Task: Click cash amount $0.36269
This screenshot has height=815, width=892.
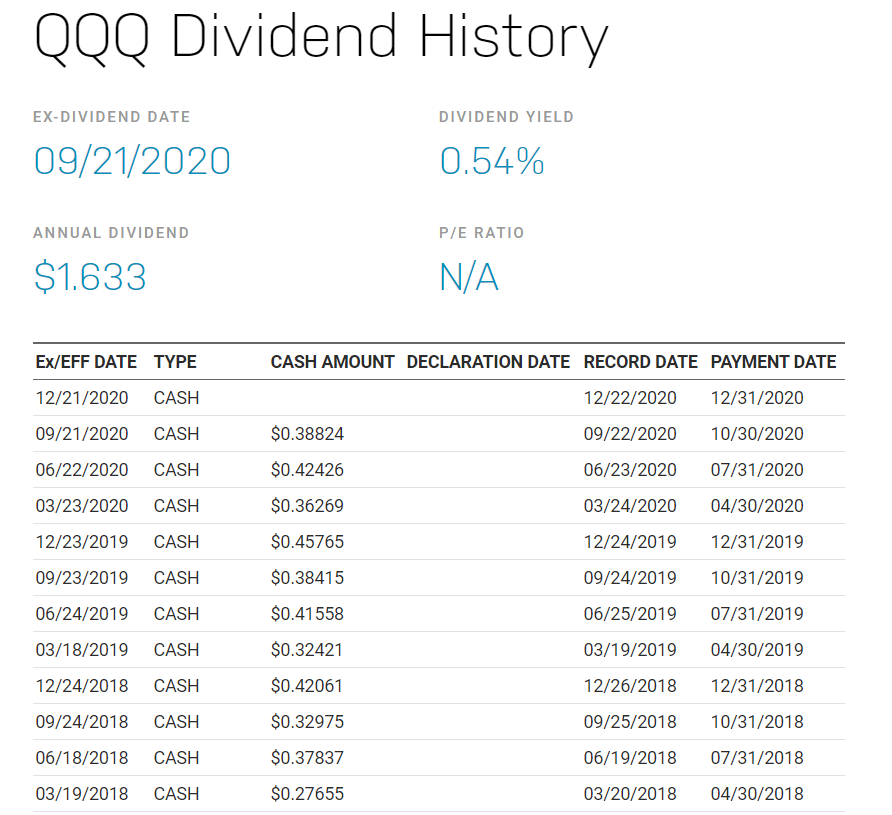Action: (x=307, y=506)
